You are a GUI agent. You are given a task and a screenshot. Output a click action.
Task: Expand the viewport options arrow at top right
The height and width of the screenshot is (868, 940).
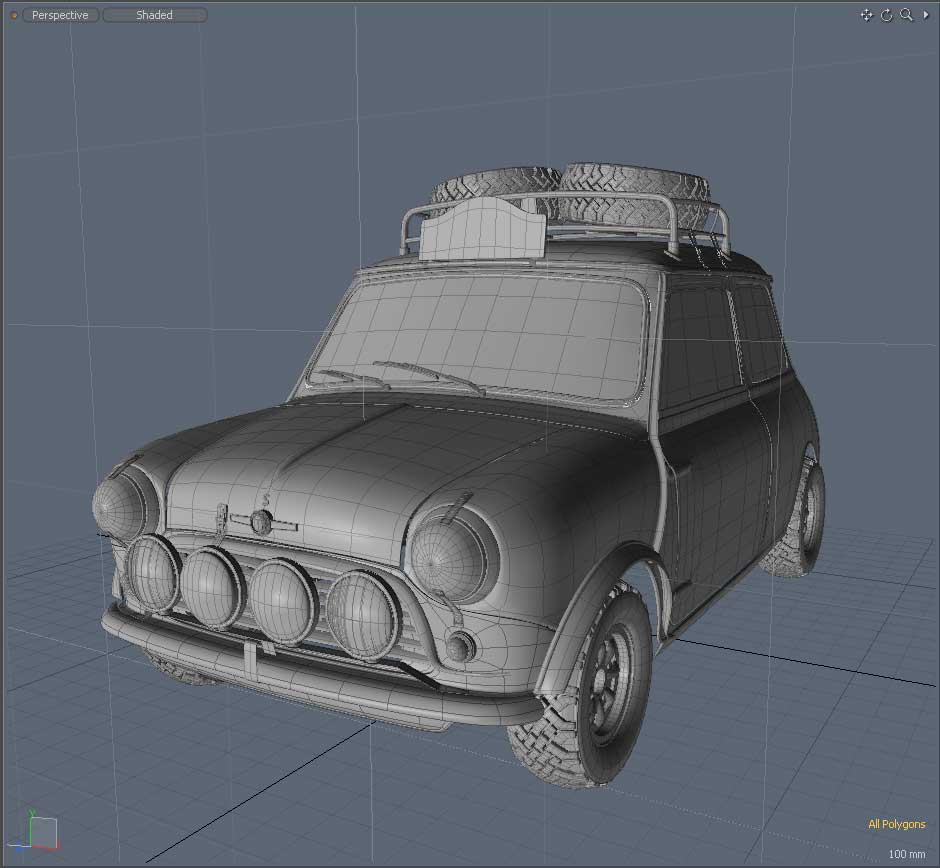click(x=926, y=15)
